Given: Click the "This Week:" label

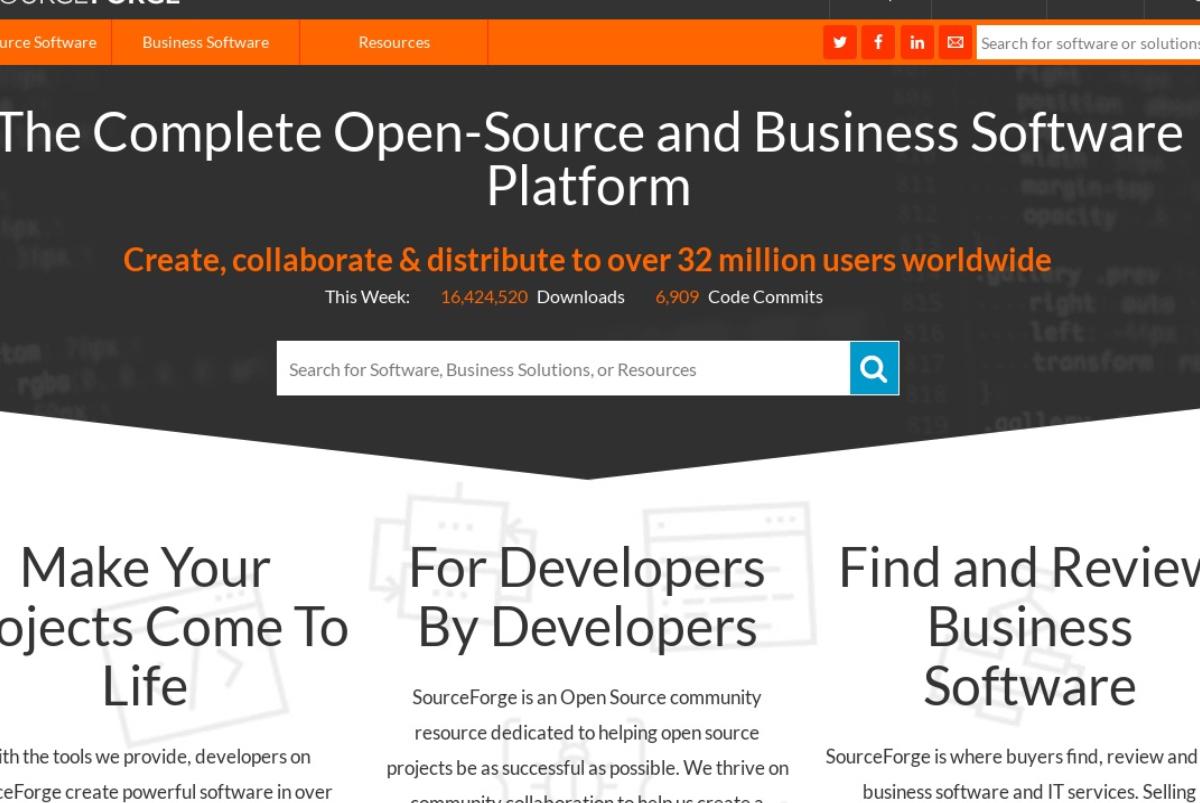Looking at the screenshot, I should pyautogui.click(x=367, y=297).
